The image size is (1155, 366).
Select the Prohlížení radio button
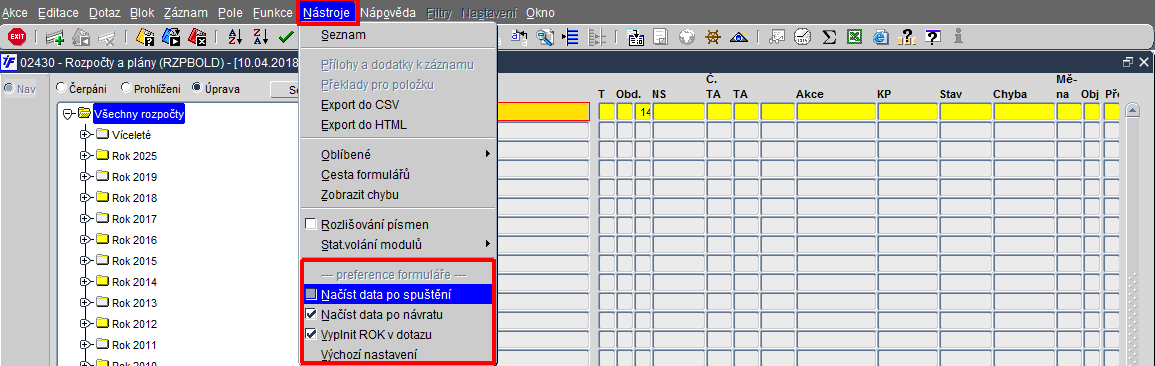(x=127, y=88)
